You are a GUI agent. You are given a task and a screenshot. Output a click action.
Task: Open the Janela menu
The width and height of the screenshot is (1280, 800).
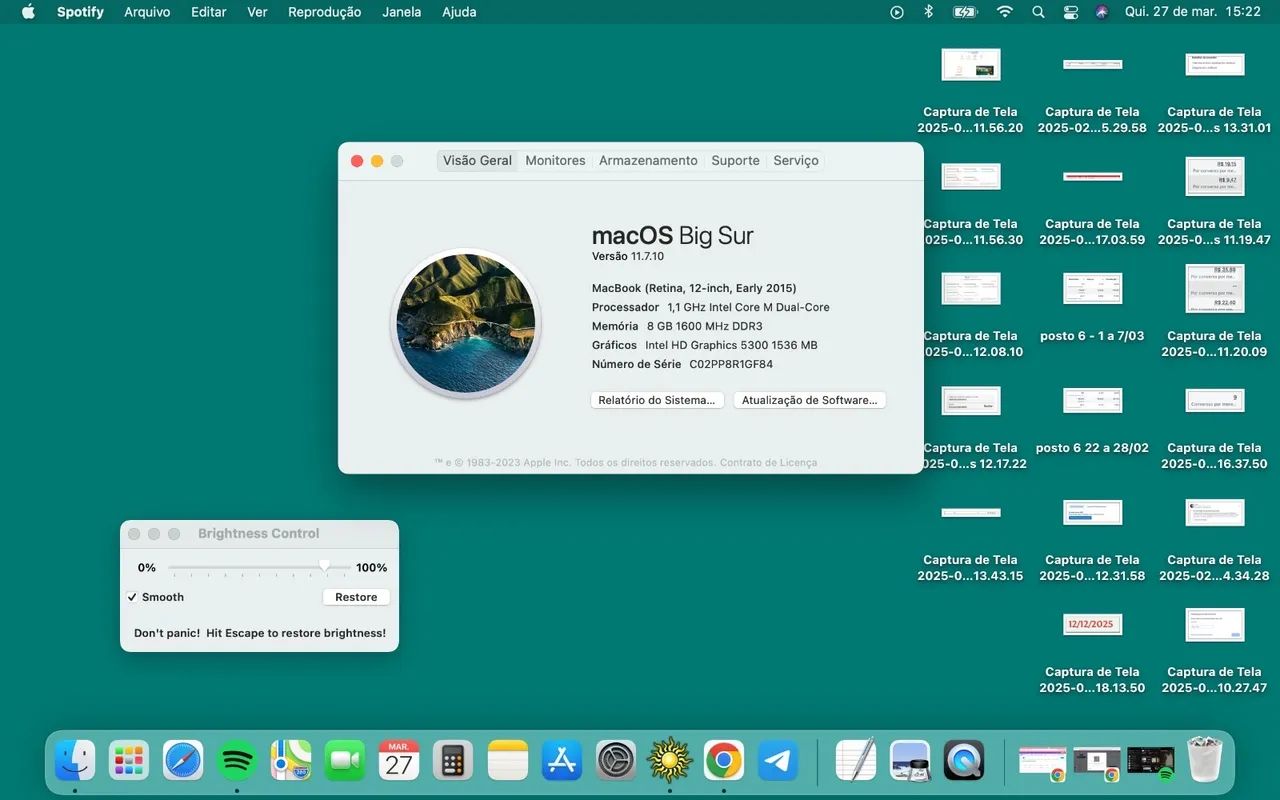point(401,12)
